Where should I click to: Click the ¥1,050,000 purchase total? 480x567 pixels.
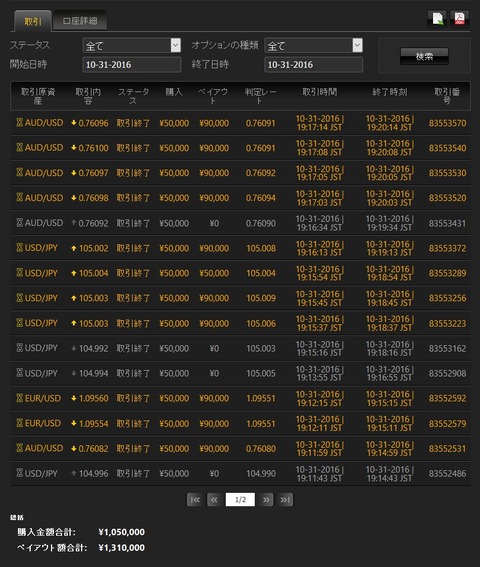[122, 532]
